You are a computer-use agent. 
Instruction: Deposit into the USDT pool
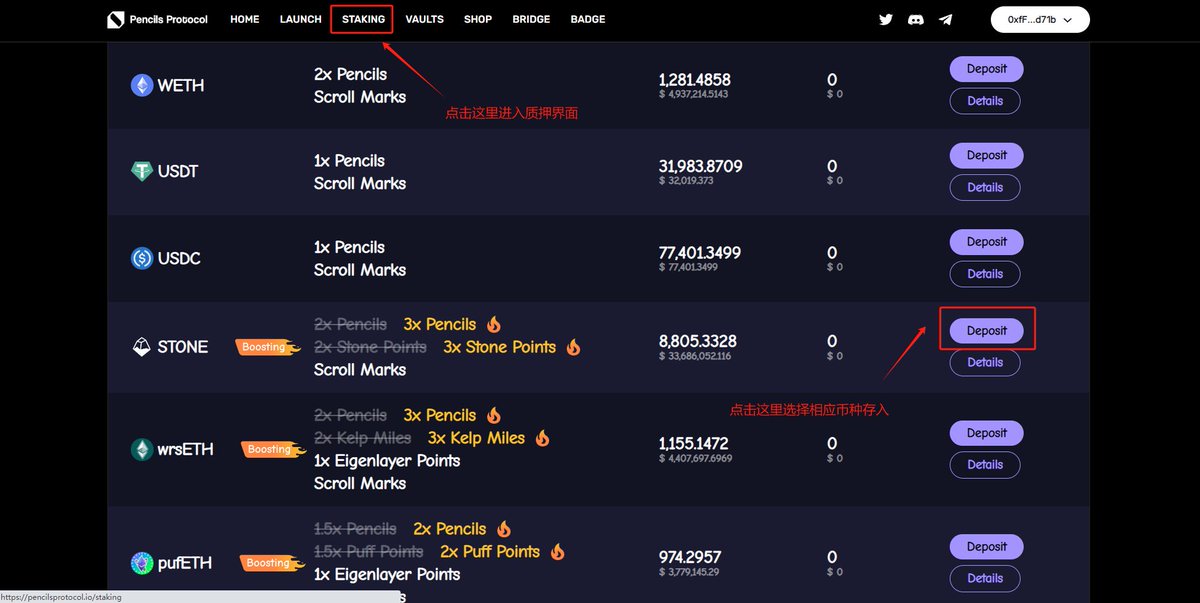[x=986, y=155]
